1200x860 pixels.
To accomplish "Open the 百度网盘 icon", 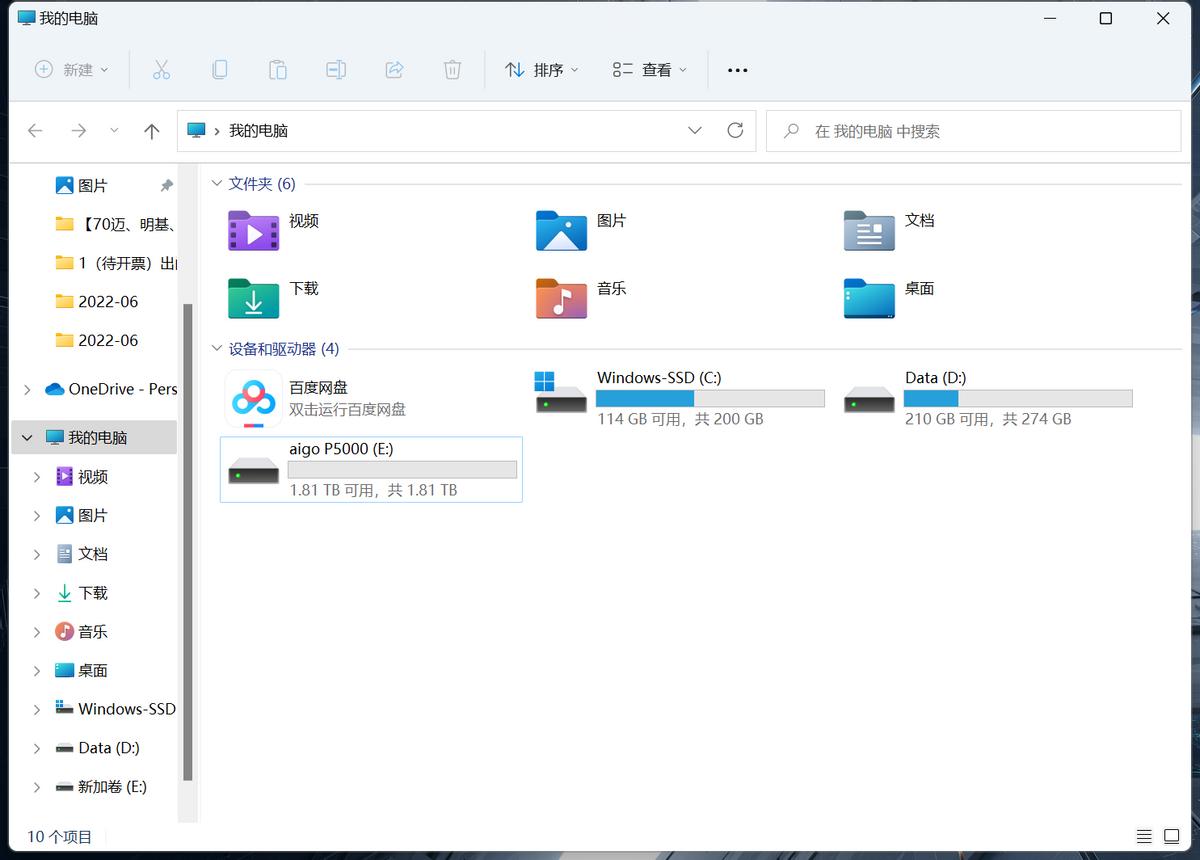I will pos(253,398).
